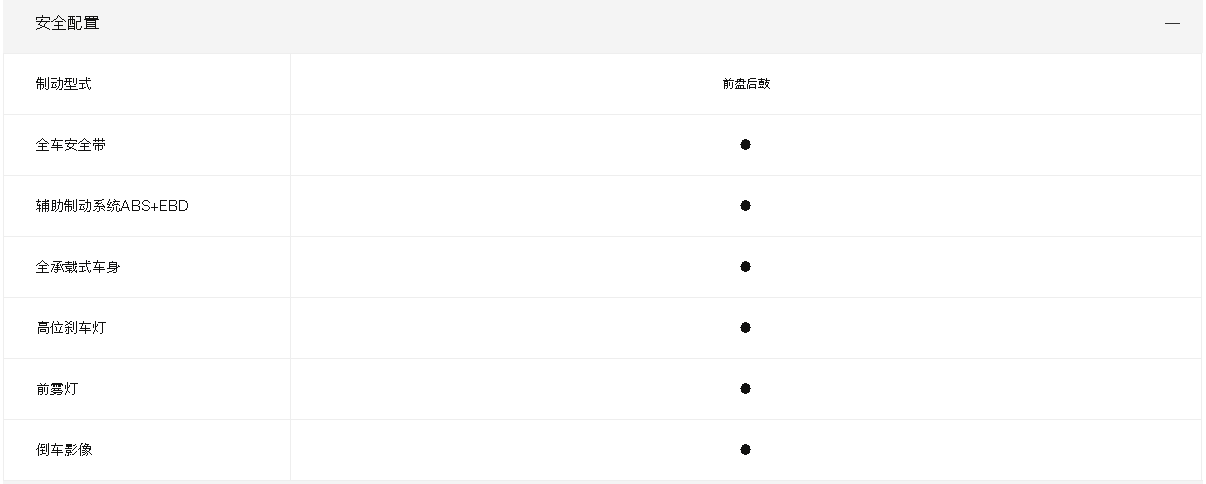This screenshot has width=1206, height=484.
Task: Click the 安全配置 title text
Action: pos(67,23)
